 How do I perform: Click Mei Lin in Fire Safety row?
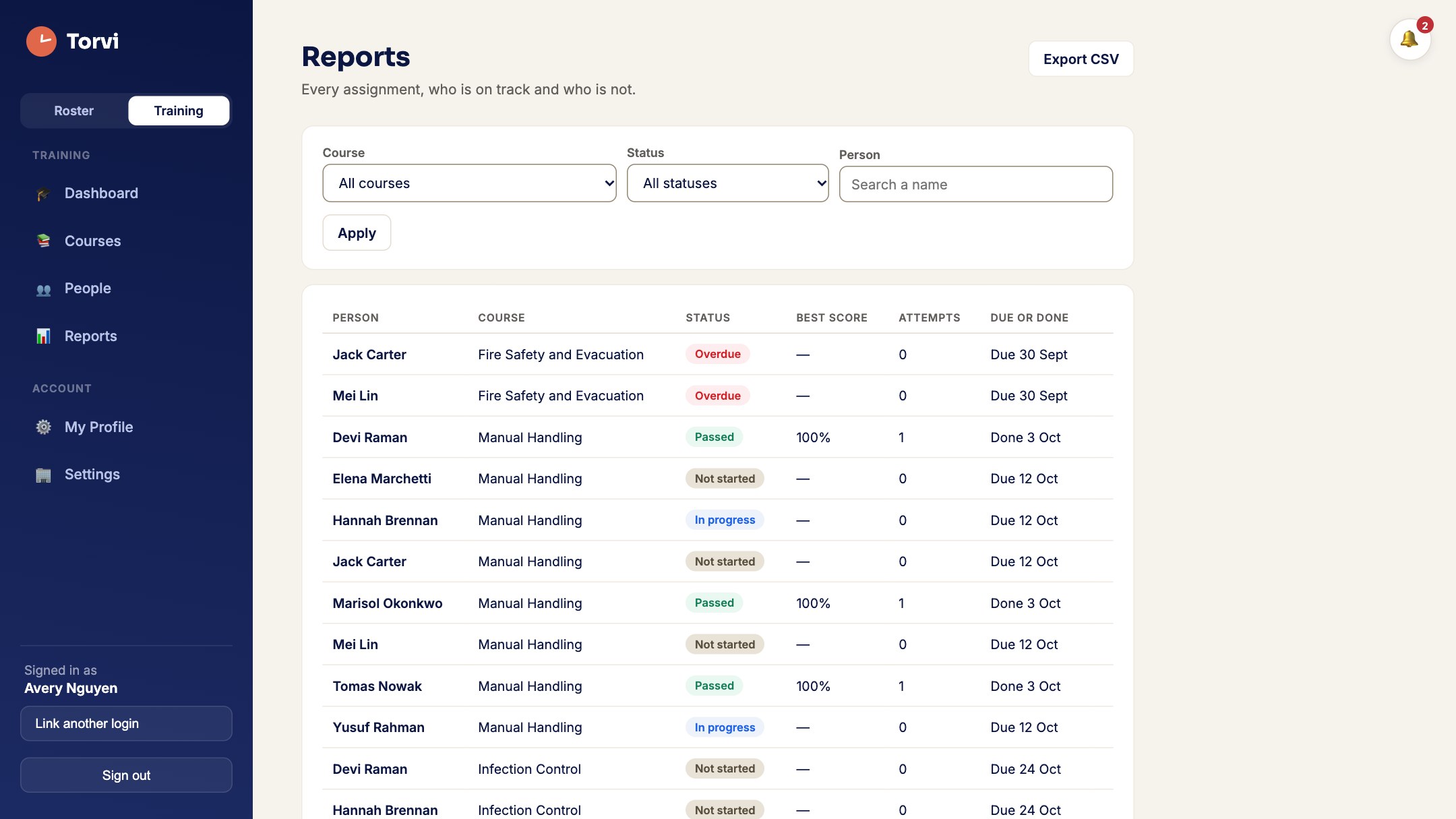[x=355, y=396]
